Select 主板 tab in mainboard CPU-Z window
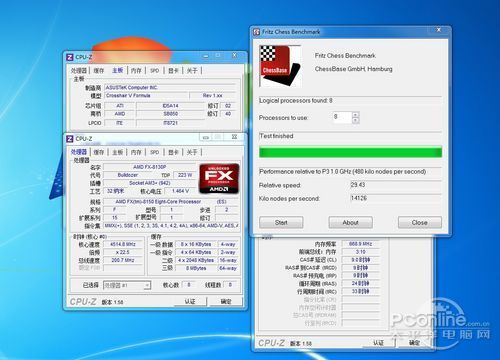Screen dimensions: 500x360 pyautogui.click(x=117, y=70)
